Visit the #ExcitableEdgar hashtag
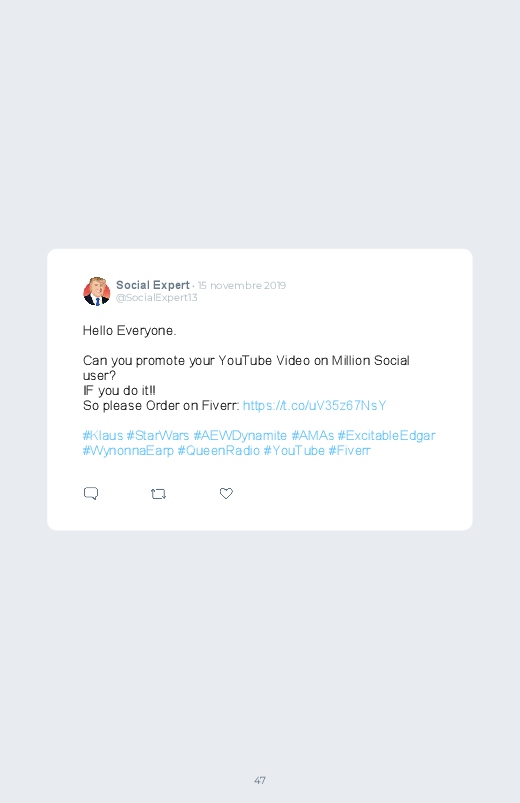 [386, 436]
